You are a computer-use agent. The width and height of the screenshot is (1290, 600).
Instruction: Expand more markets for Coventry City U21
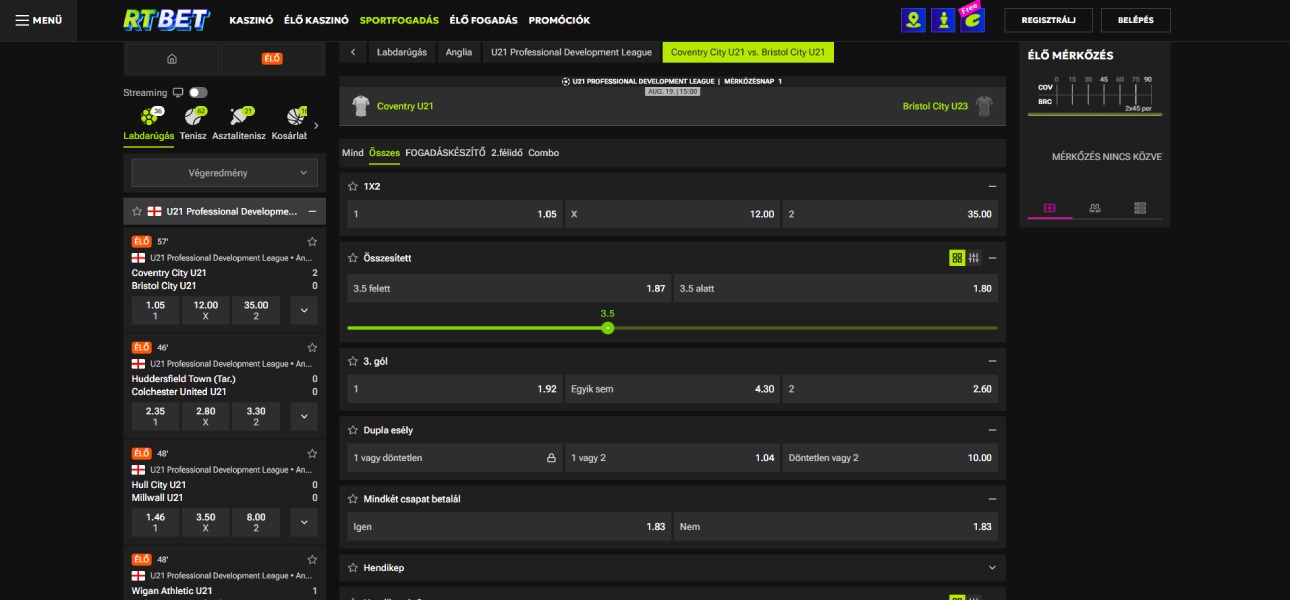(304, 311)
